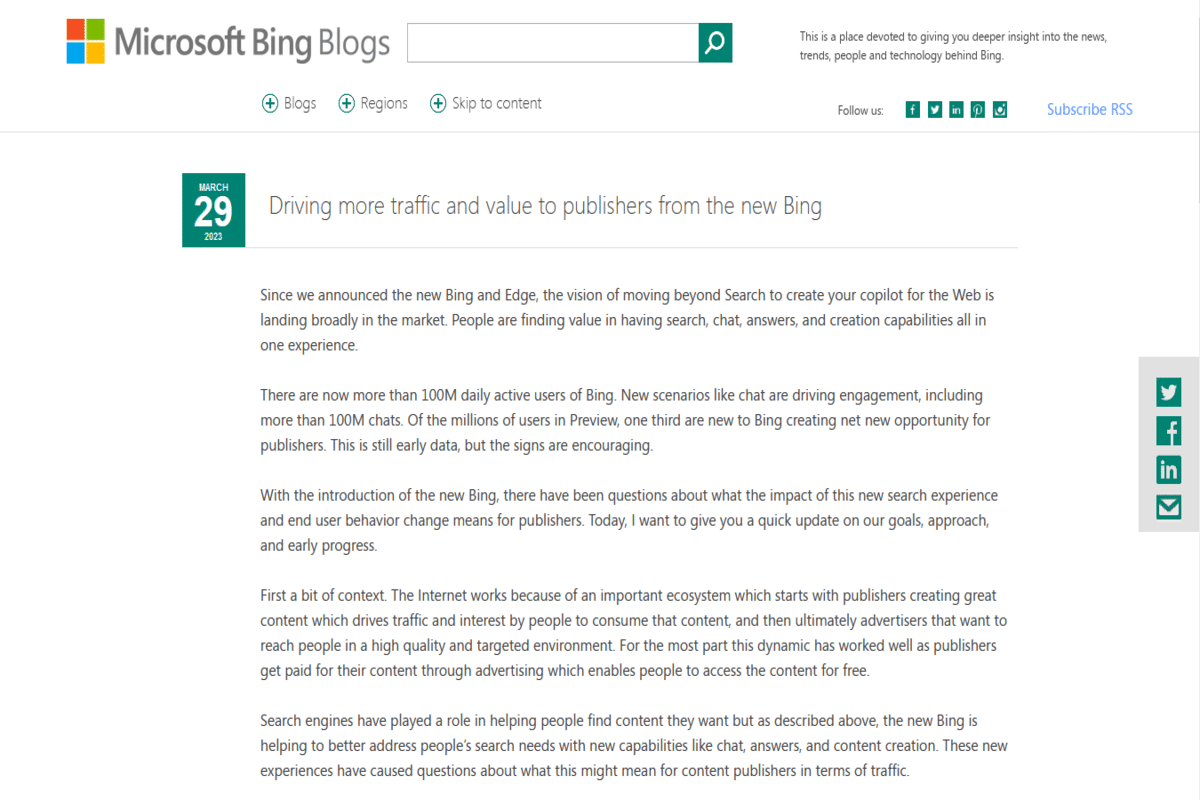Click the plus icon beside Skip to content
This screenshot has height=800, width=1200.
coord(438,103)
